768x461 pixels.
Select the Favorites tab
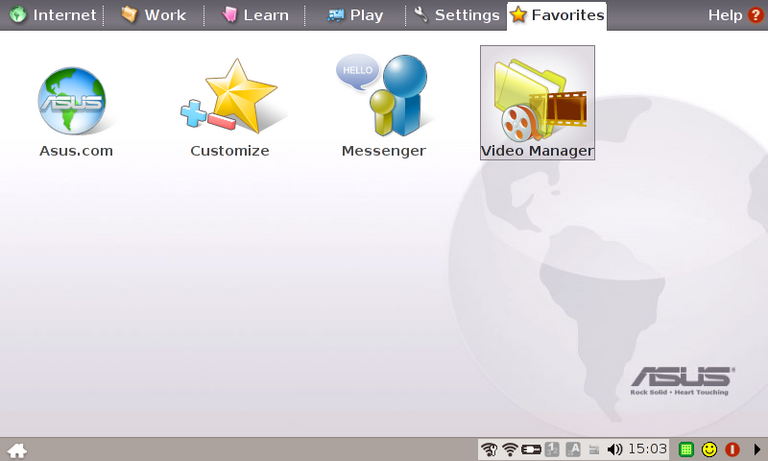(557, 16)
